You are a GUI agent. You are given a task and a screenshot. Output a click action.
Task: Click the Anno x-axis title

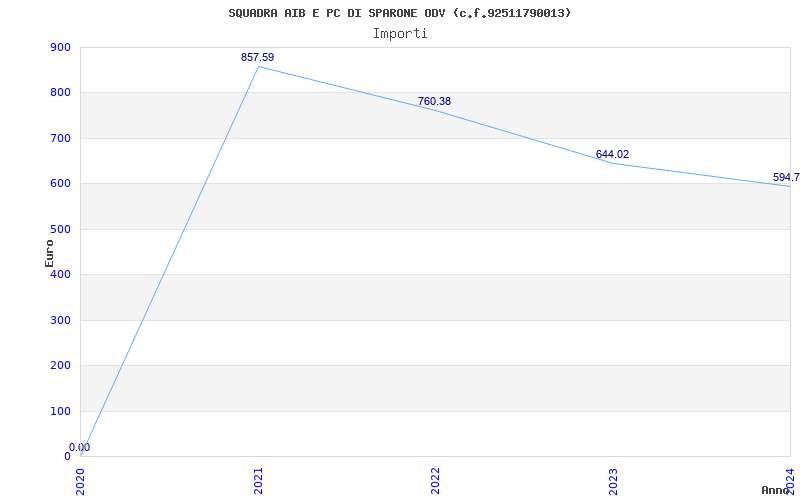(x=776, y=490)
